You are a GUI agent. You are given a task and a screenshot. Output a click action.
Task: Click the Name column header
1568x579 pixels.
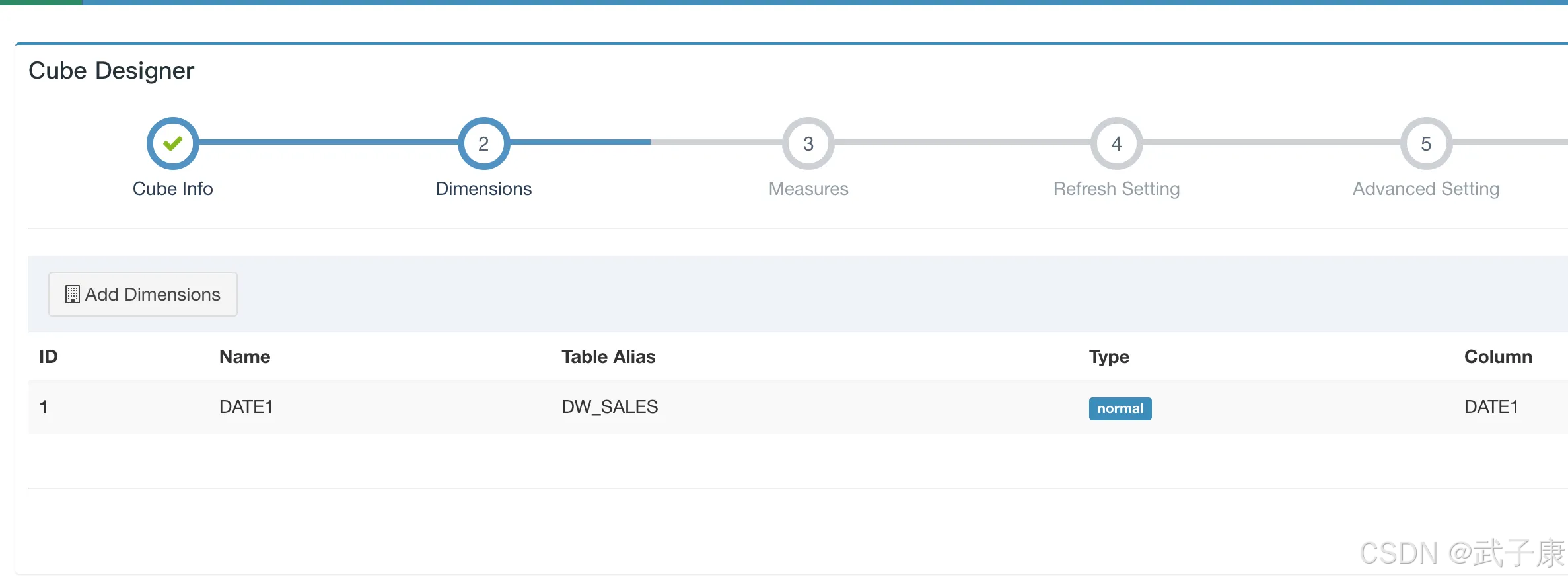[244, 357]
